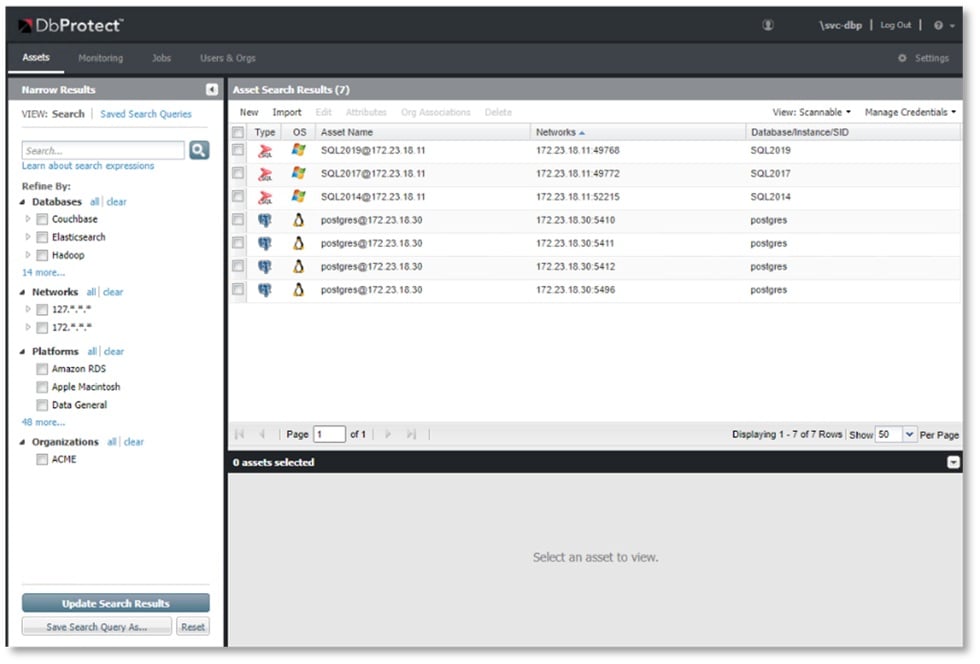The width and height of the screenshot is (980, 664).
Task: Click the Log Out link
Action: click(x=896, y=25)
